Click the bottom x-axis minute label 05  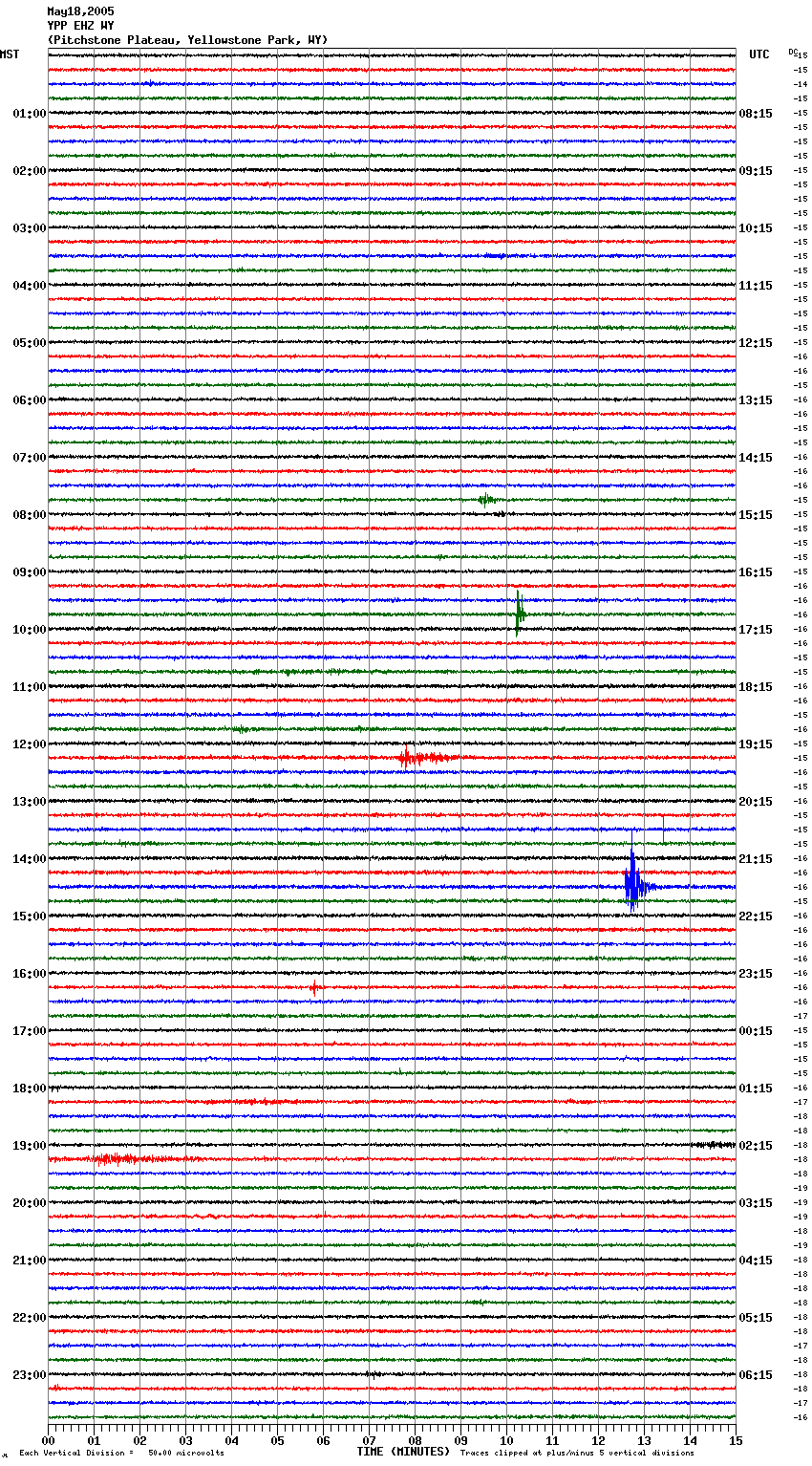pos(278,1441)
